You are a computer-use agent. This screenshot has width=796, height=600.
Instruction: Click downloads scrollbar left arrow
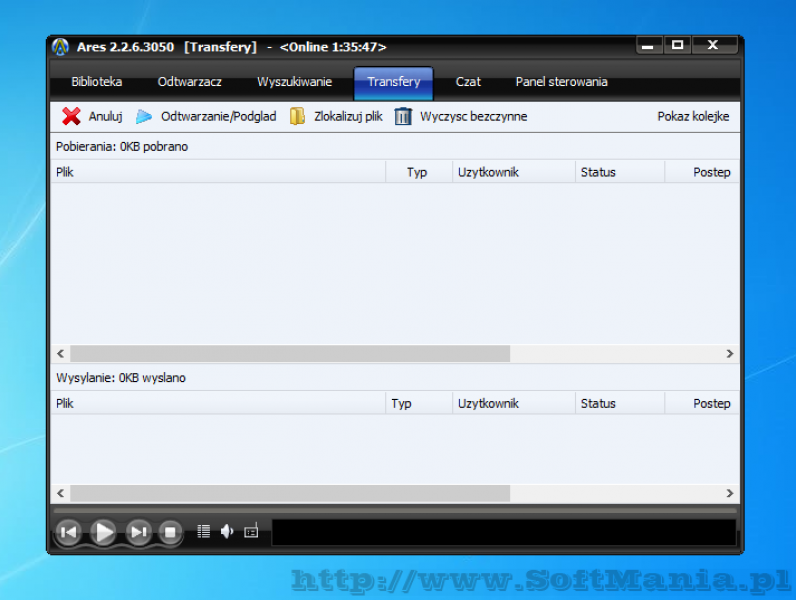[60, 354]
